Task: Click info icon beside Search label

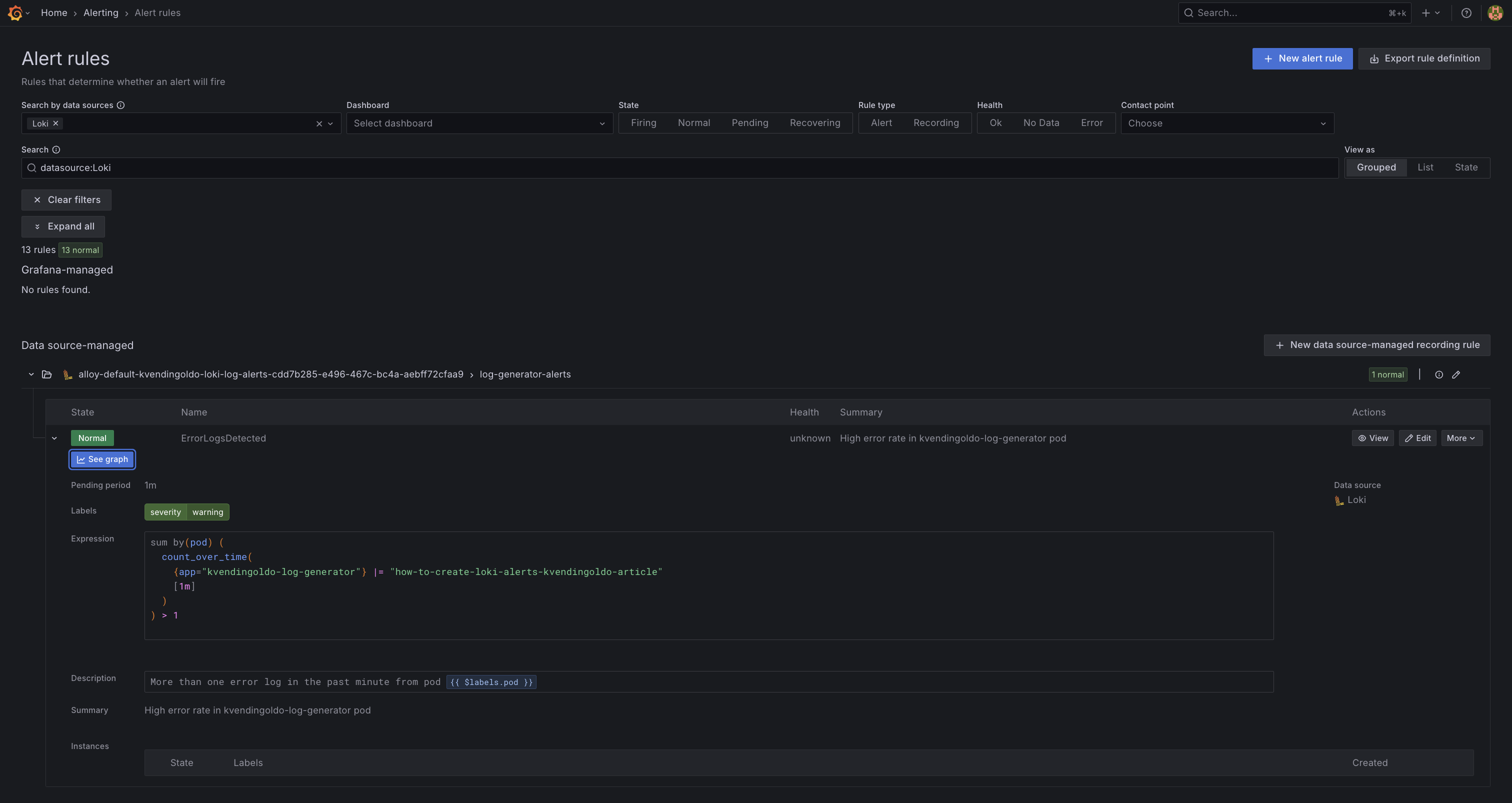Action: tap(56, 149)
